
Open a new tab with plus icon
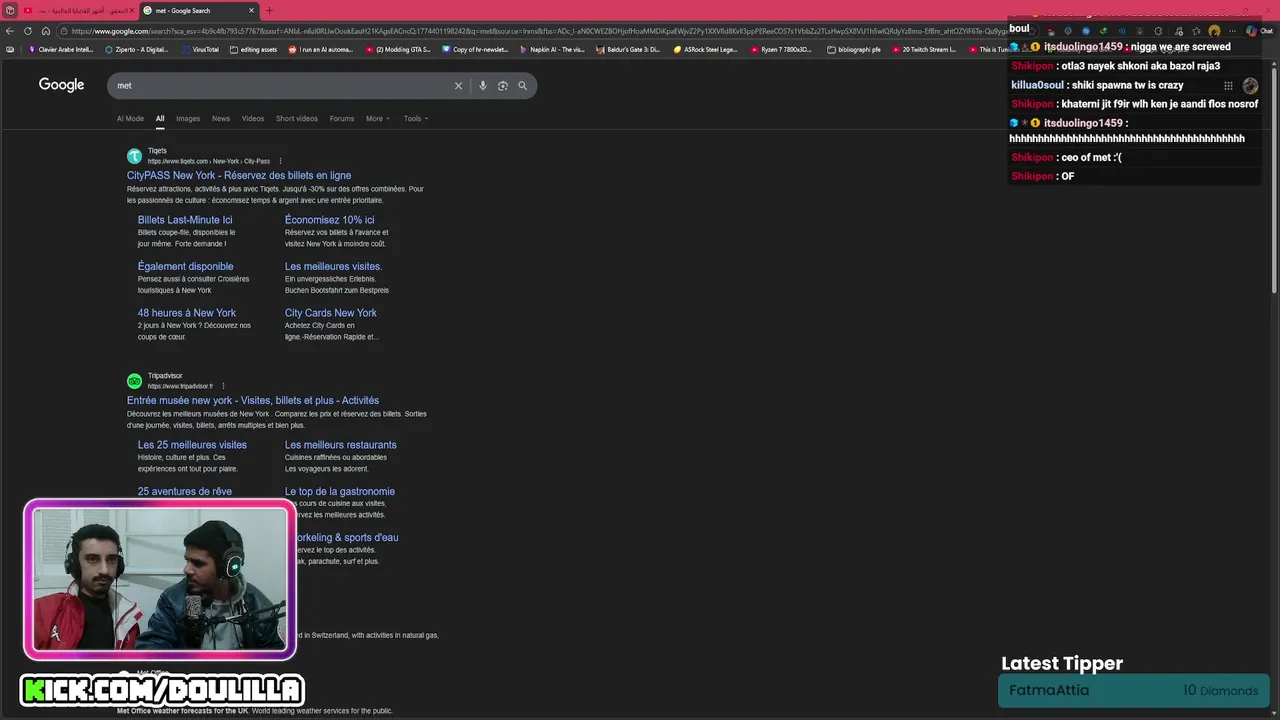tap(269, 11)
